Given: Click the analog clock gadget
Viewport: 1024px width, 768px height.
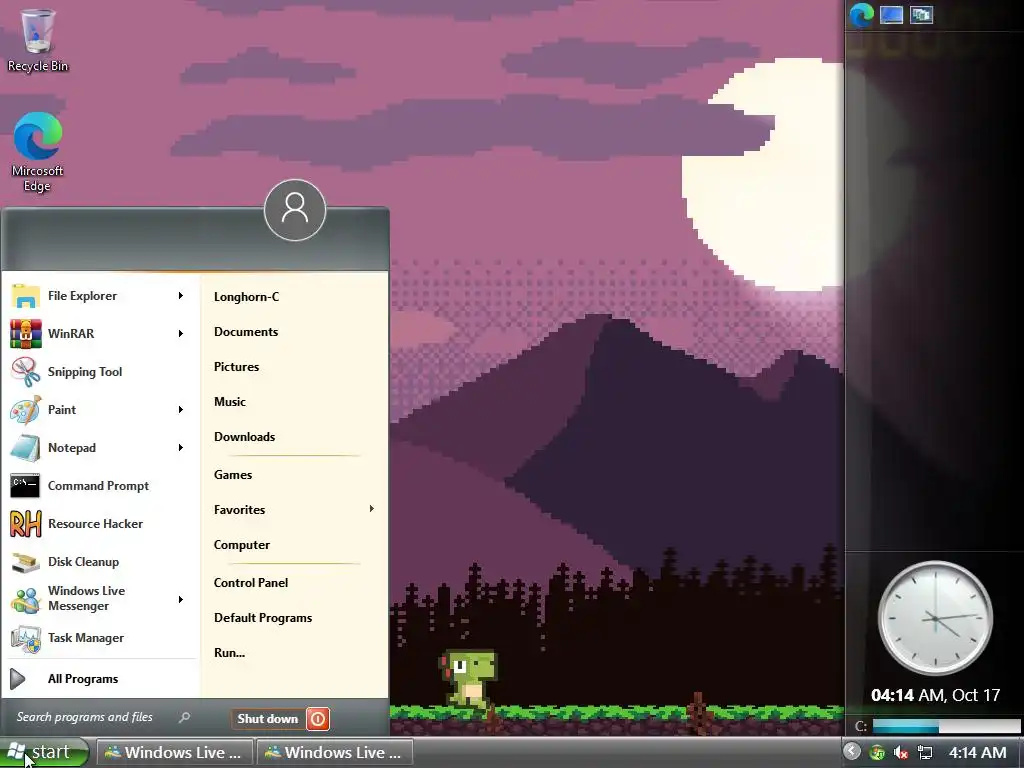Looking at the screenshot, I should coord(935,618).
